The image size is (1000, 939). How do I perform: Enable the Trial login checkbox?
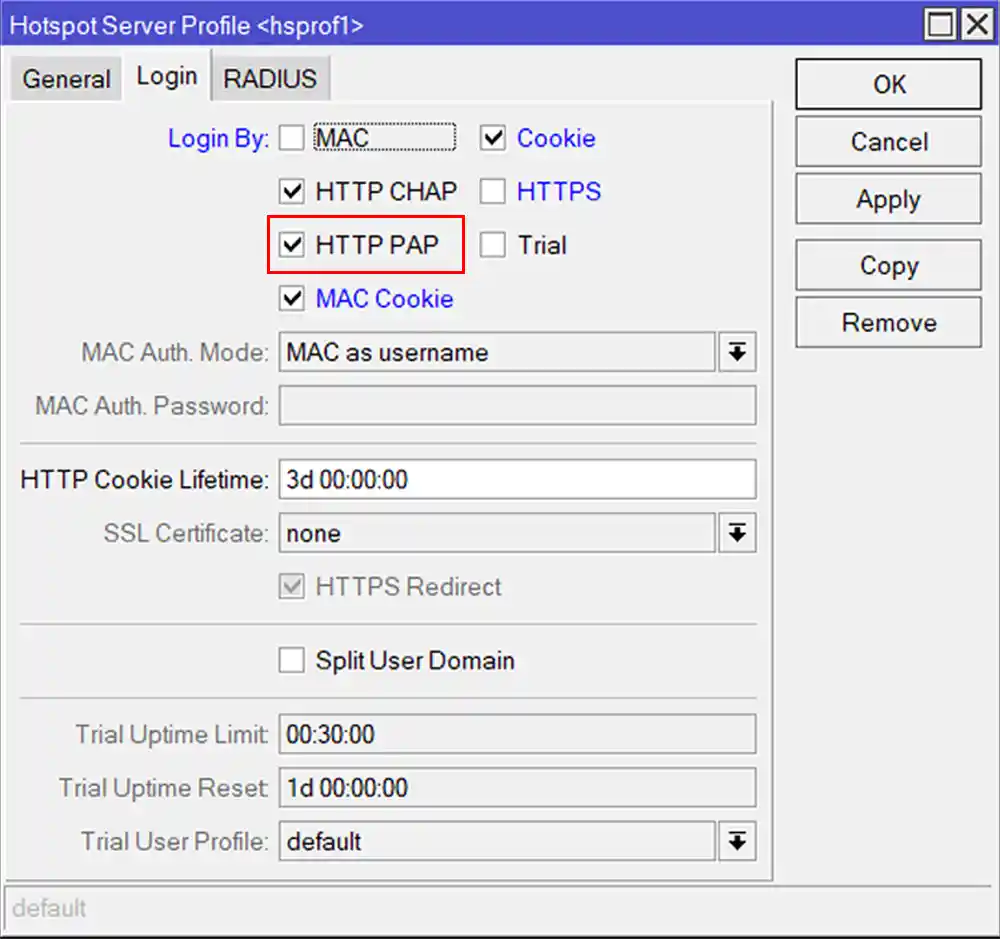[493, 245]
